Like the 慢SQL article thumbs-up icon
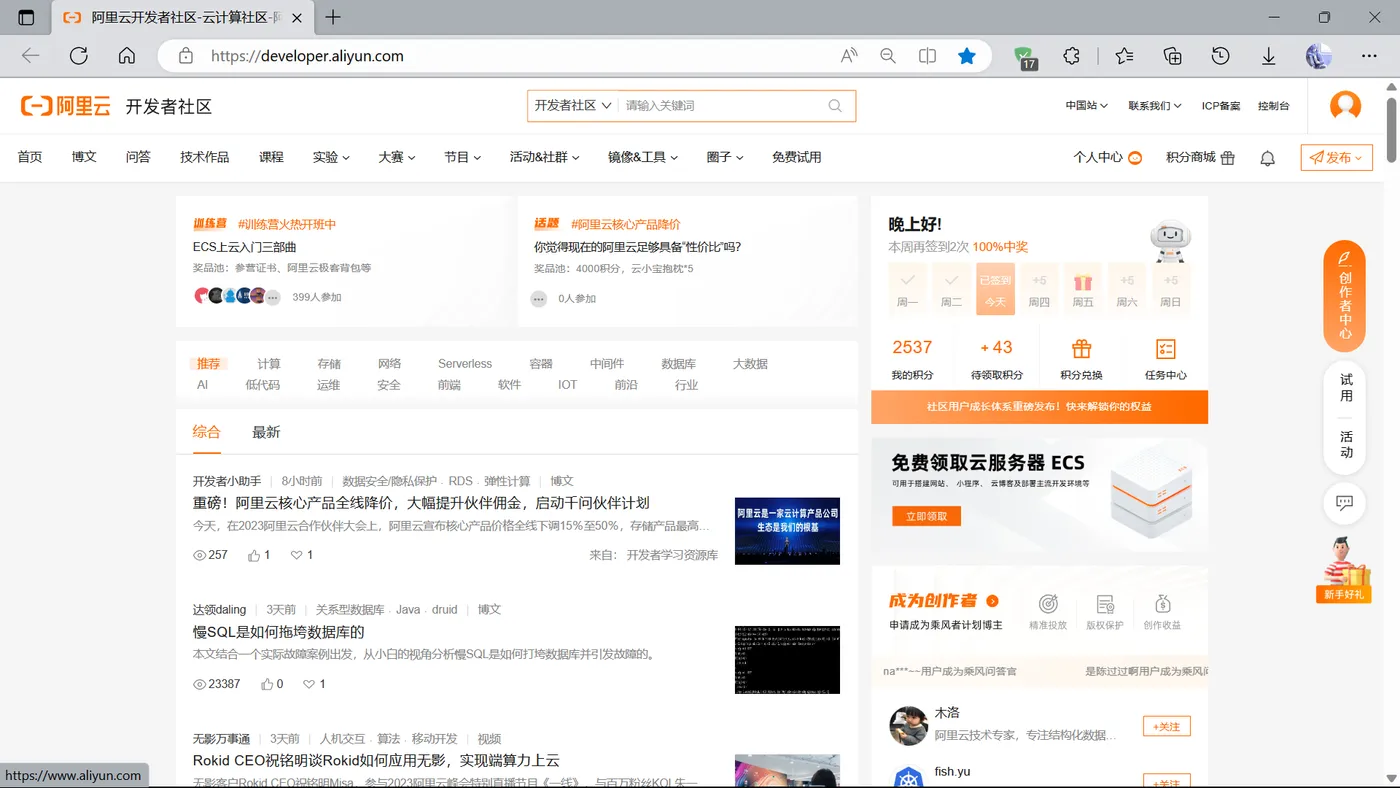 [267, 684]
